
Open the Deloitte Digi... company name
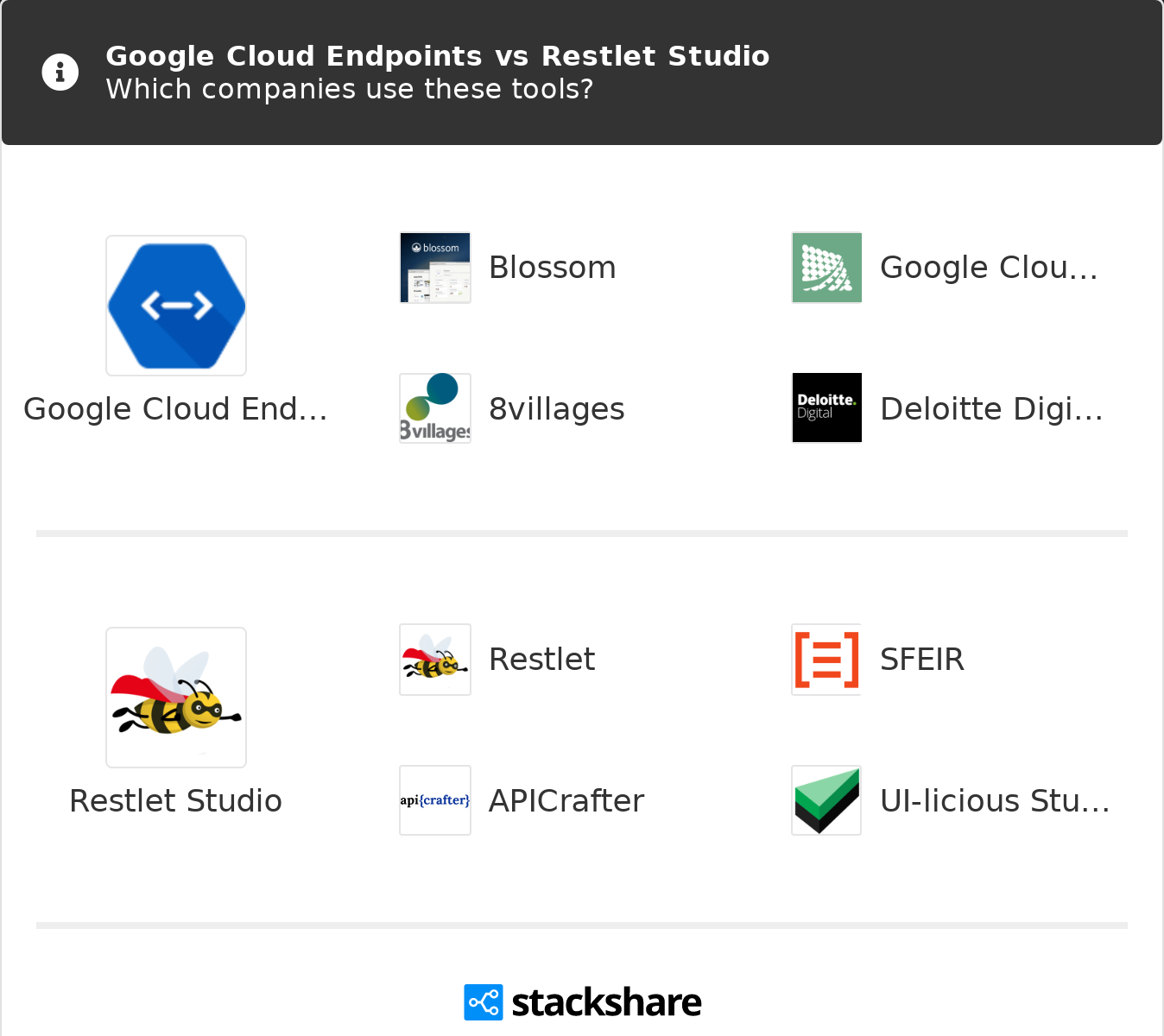pos(991,409)
